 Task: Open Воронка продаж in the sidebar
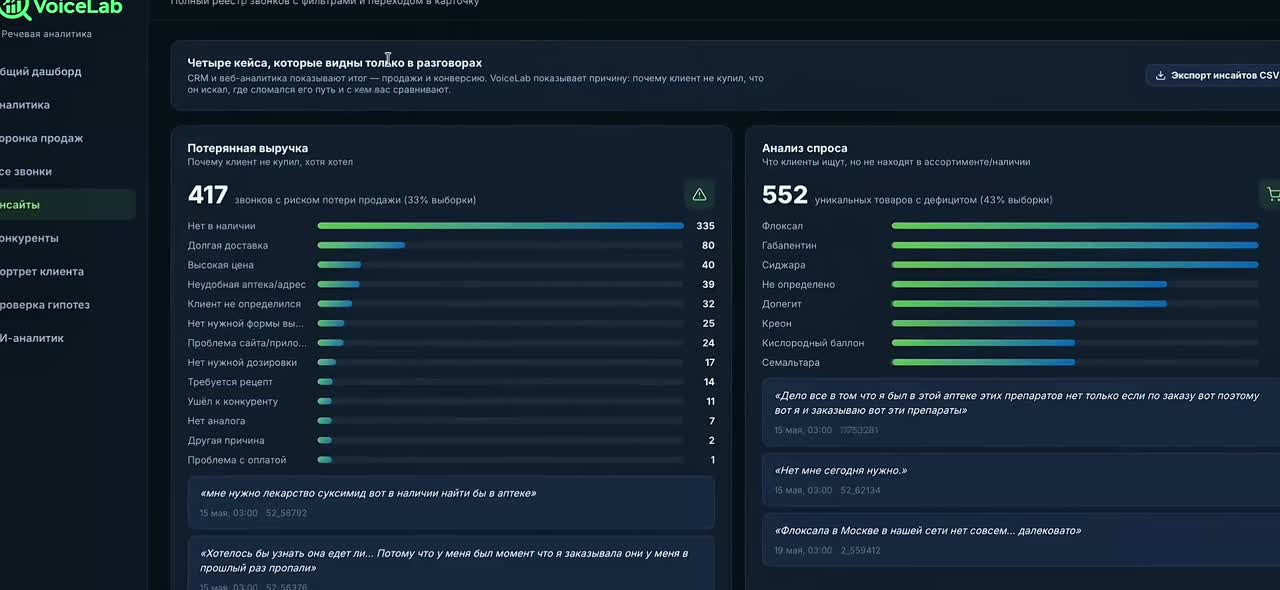tap(42, 138)
